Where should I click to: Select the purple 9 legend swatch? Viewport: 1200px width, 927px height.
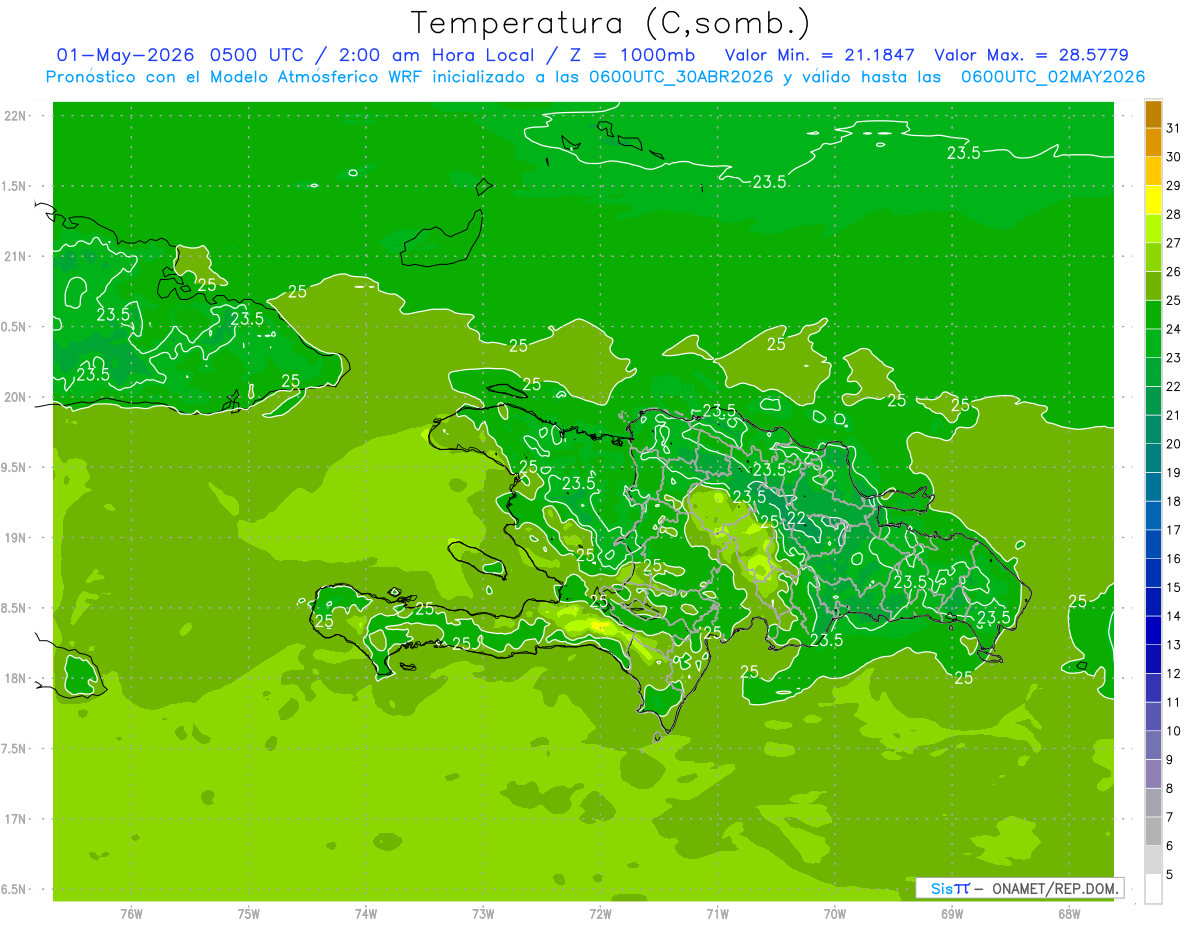[x=1153, y=746]
